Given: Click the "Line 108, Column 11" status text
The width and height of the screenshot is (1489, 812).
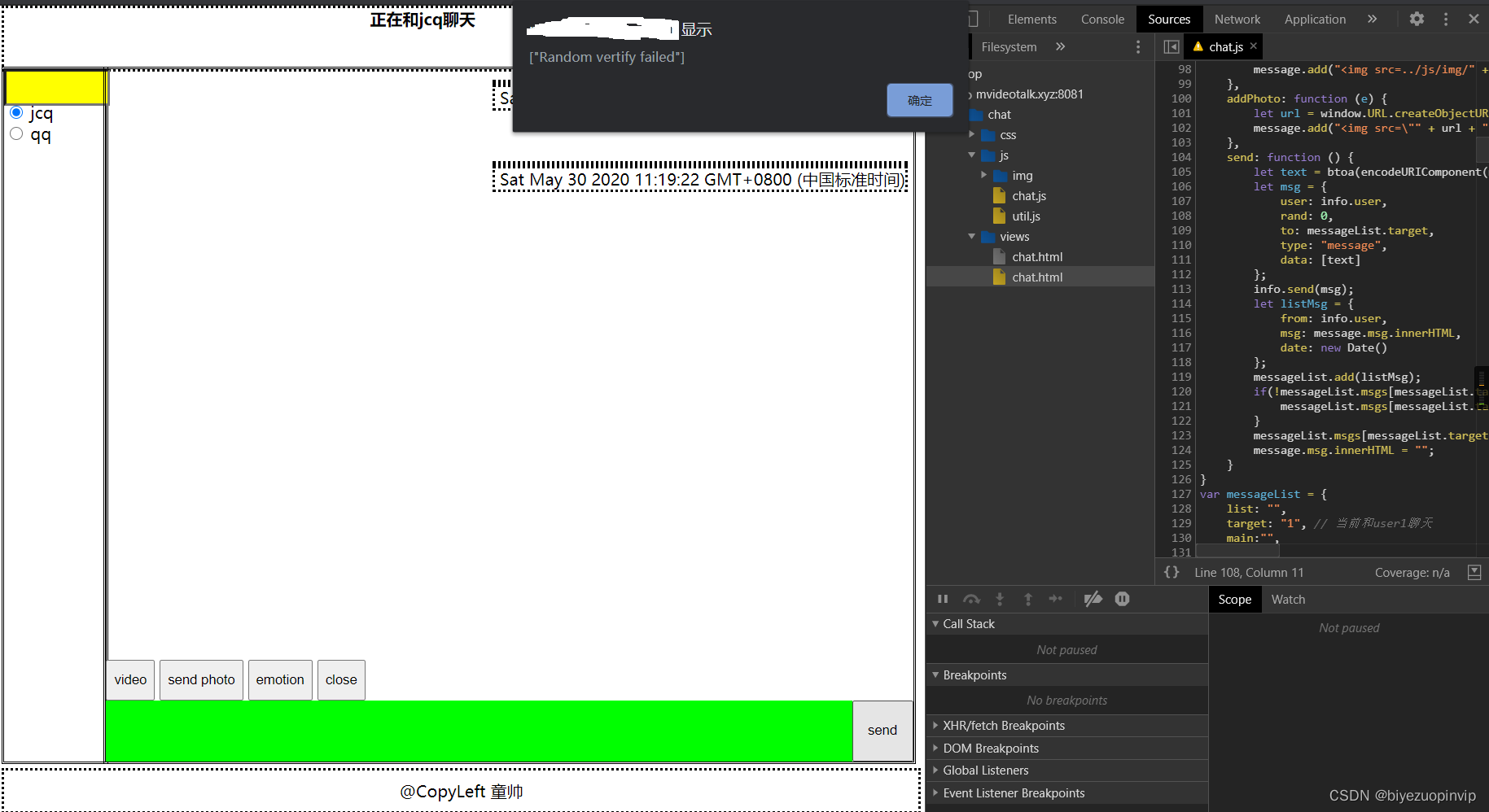Looking at the screenshot, I should pyautogui.click(x=1249, y=573).
